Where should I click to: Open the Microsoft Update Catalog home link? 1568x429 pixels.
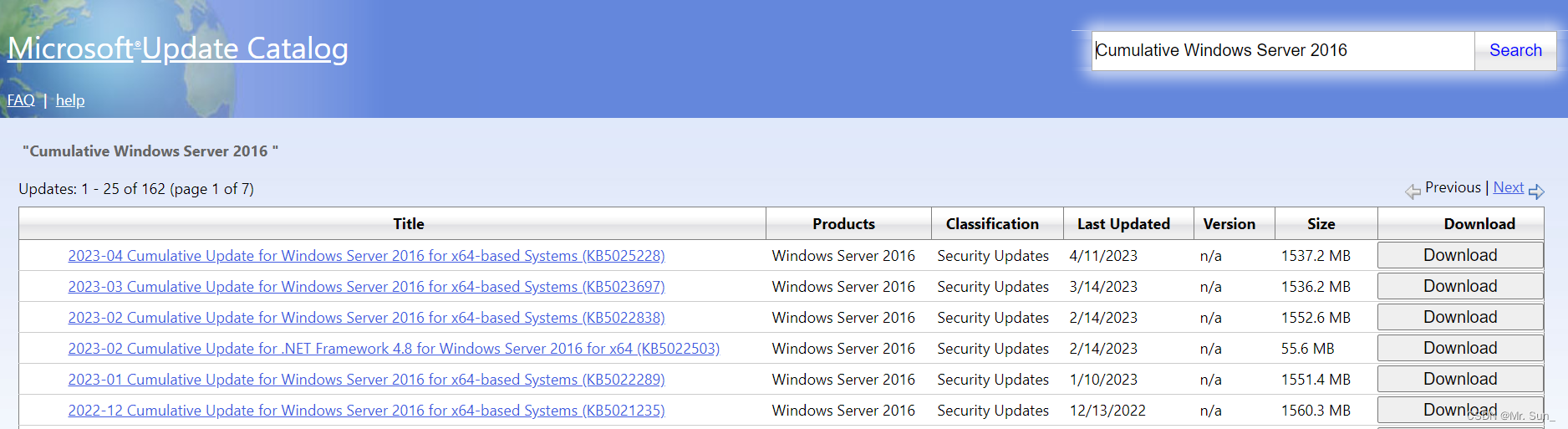click(x=177, y=49)
